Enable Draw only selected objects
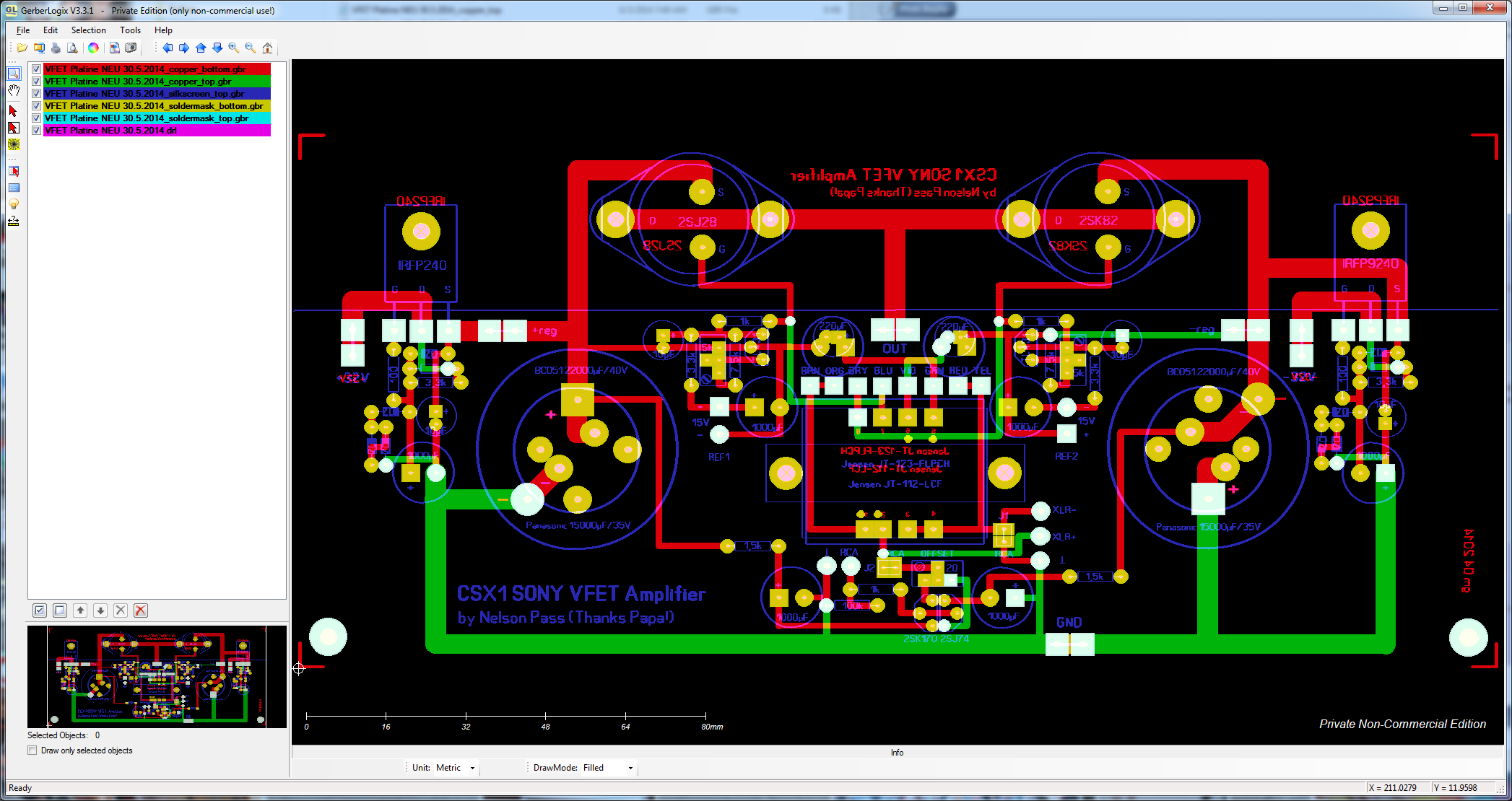 (x=32, y=750)
